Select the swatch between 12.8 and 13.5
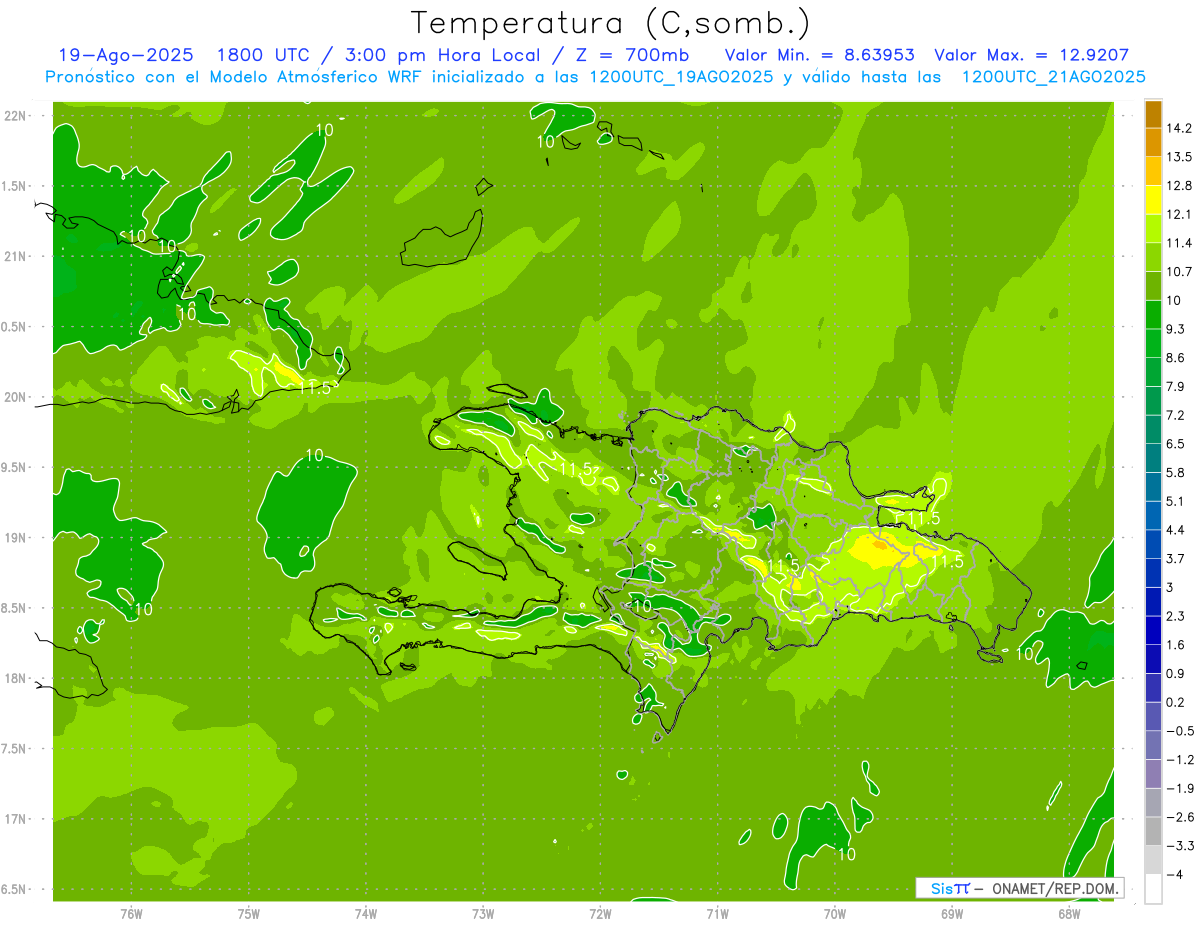The height and width of the screenshot is (927, 1200). [1153, 171]
